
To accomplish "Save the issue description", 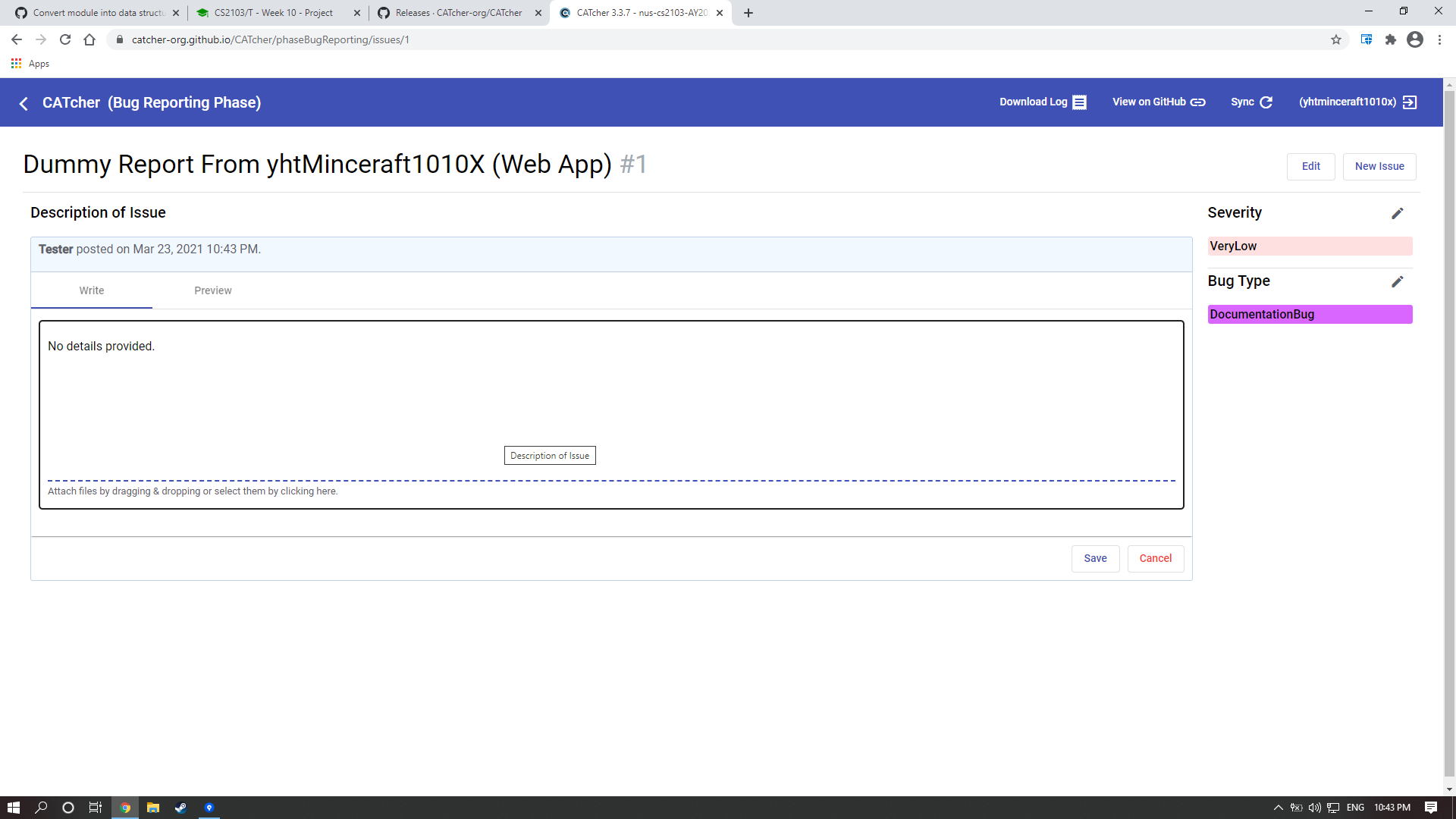I will (x=1094, y=558).
